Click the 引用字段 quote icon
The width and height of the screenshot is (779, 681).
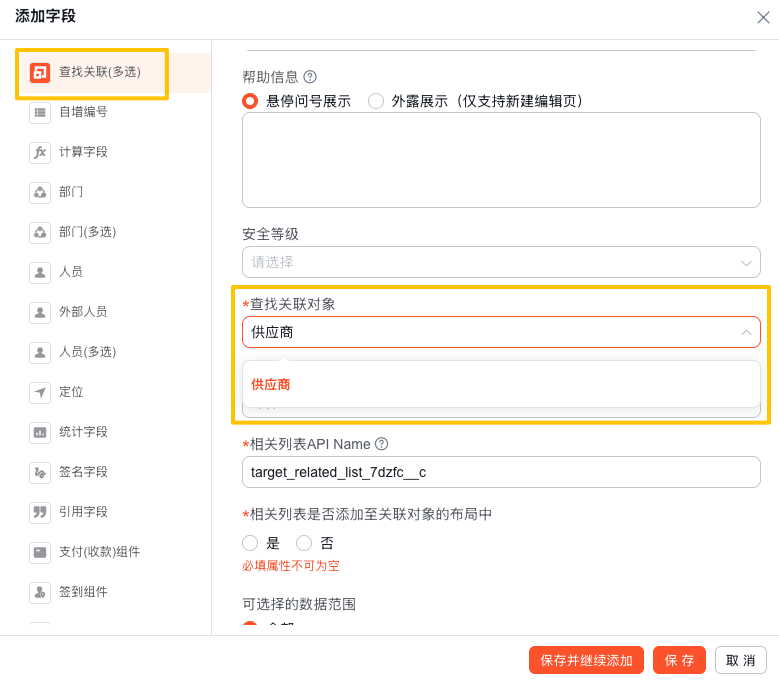(x=40, y=512)
